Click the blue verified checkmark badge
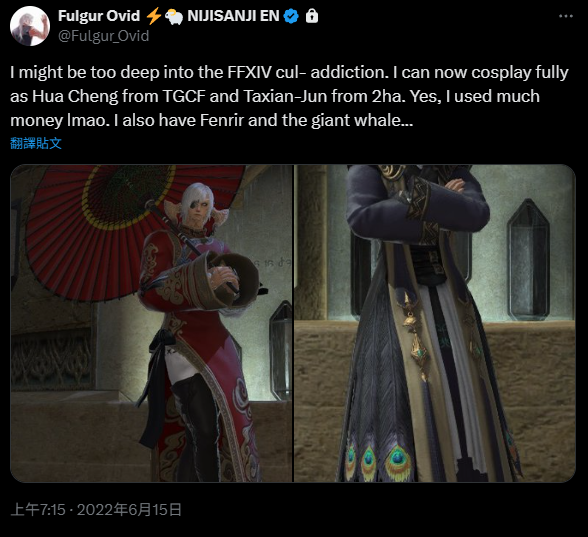Viewport: 588px width, 537px height. coord(291,16)
